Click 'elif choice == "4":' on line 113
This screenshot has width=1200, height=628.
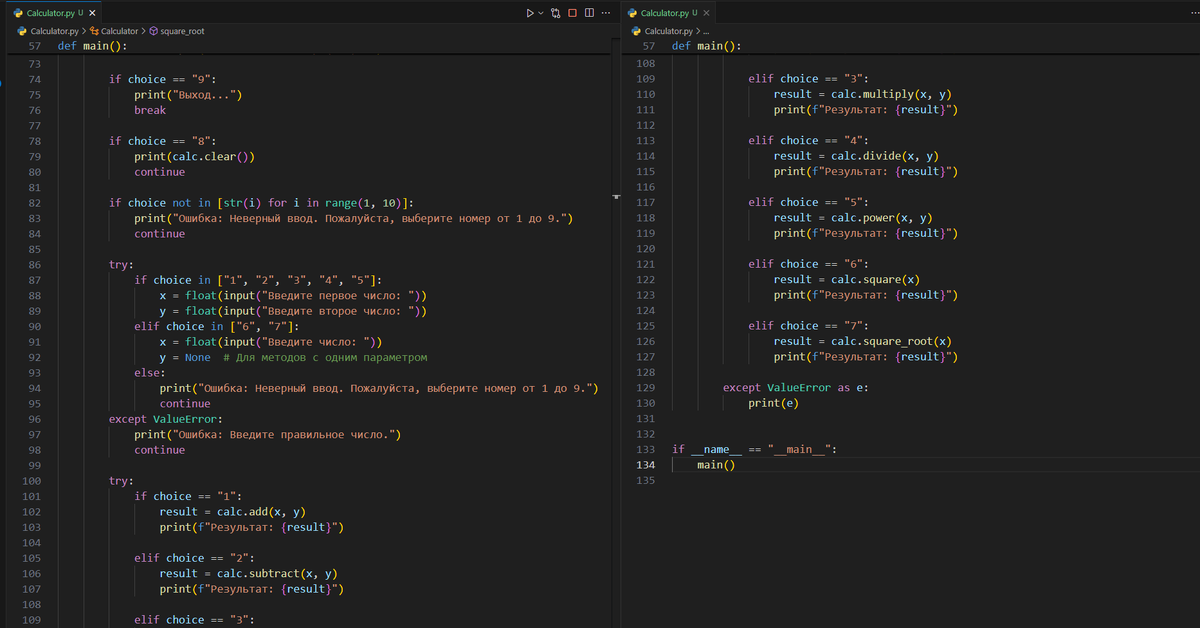point(808,141)
